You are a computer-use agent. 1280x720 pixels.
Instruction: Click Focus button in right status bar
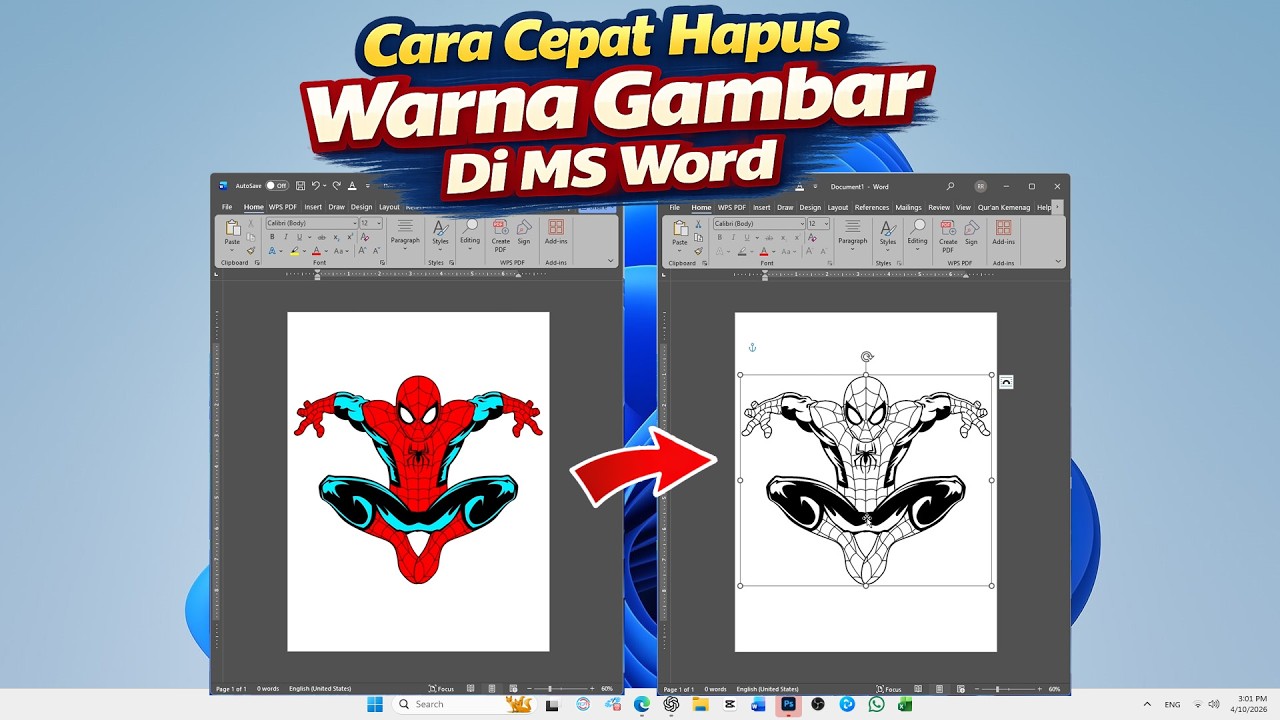click(x=889, y=689)
